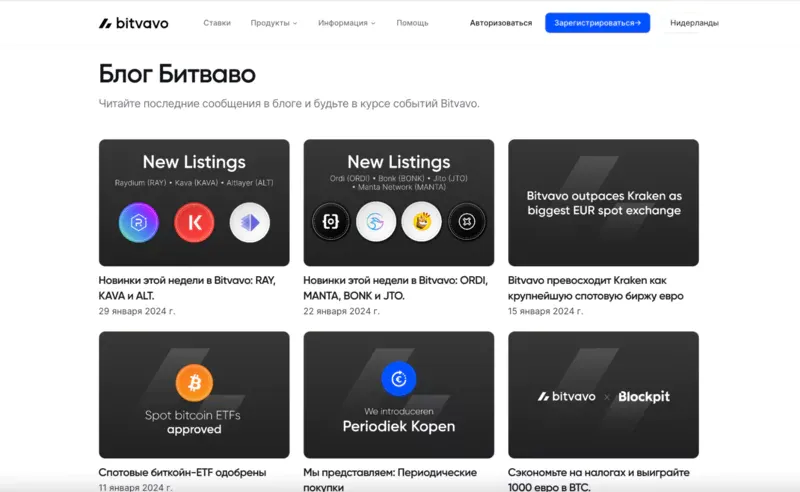This screenshot has height=492, width=800.
Task: Open article 'Bitvavo превосходит Kraken' headline
Action: tap(595, 288)
